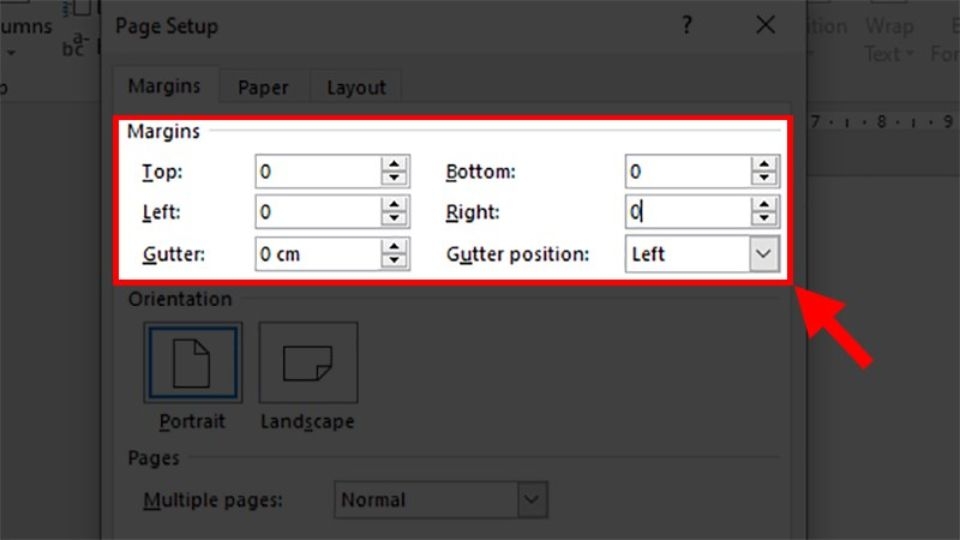Switch to the Layout tab

[356, 88]
